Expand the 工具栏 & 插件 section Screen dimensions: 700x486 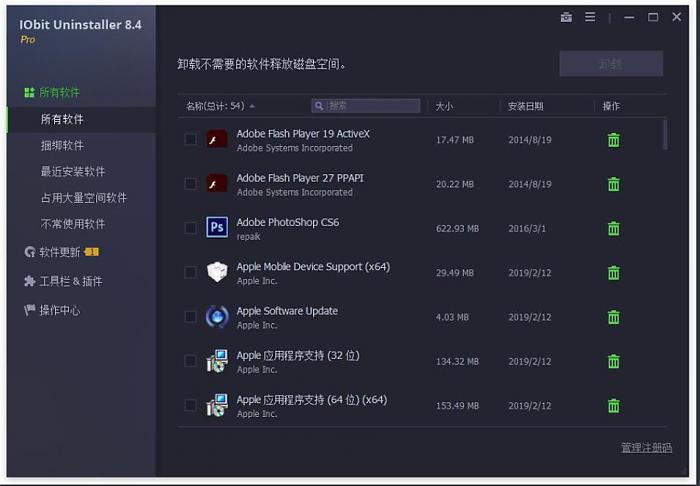70,281
